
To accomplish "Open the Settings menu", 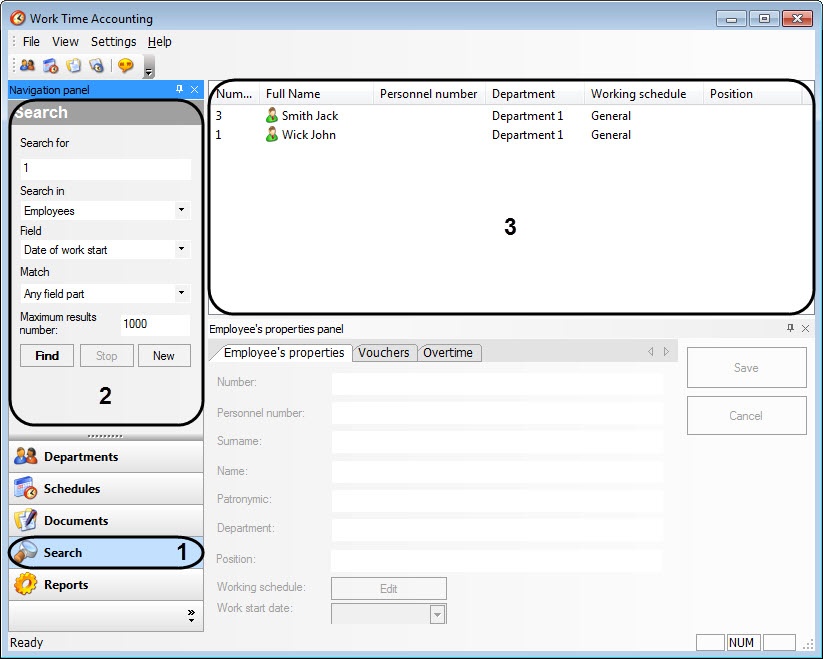I will (x=113, y=42).
